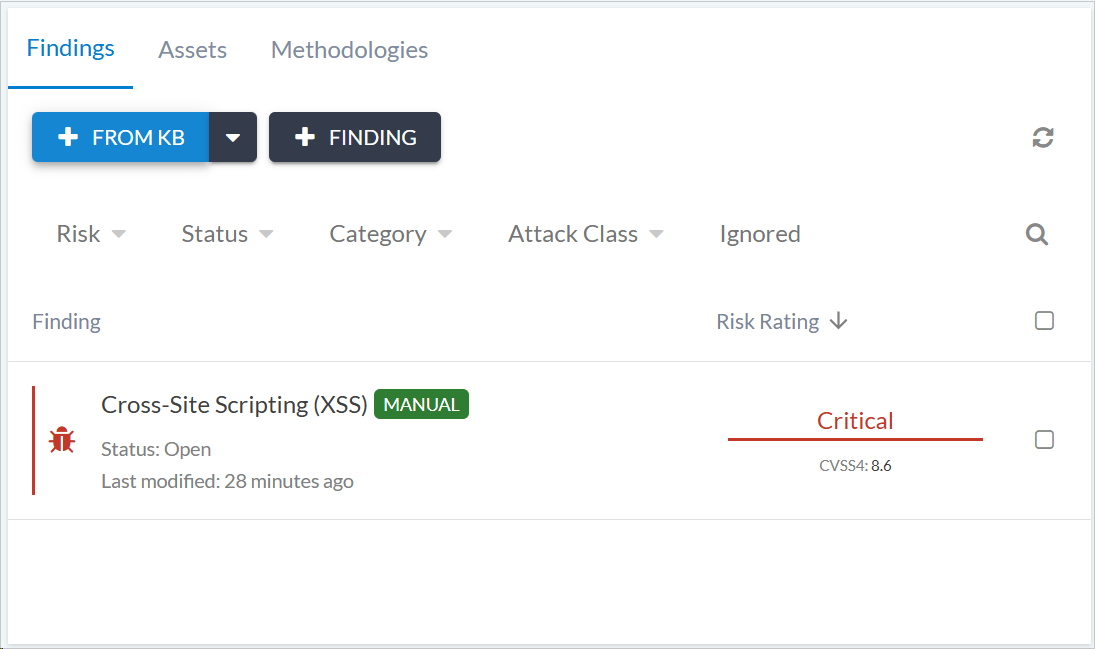The width and height of the screenshot is (1095, 649).
Task: Expand the FROM KB dropdown arrow
Action: 233,138
